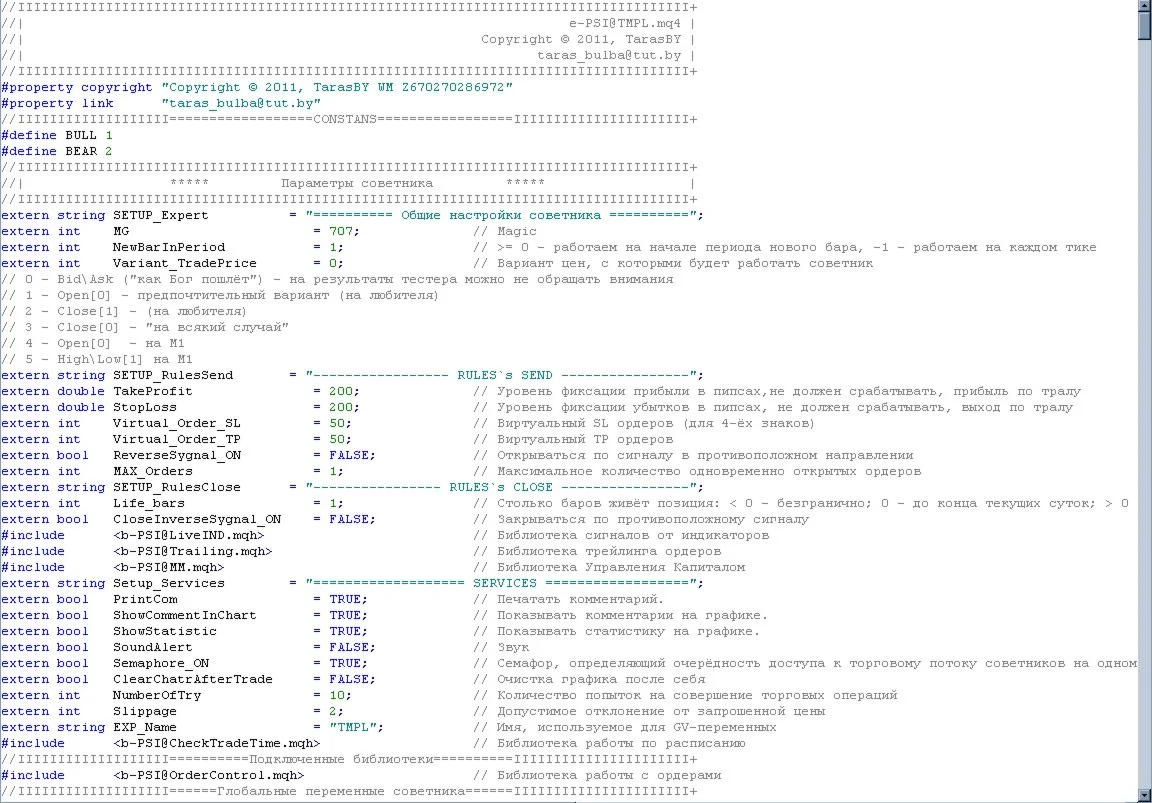Screen dimensions: 1152x803
Task: Click the NumberOfTry value 10
Action: pos(337,695)
